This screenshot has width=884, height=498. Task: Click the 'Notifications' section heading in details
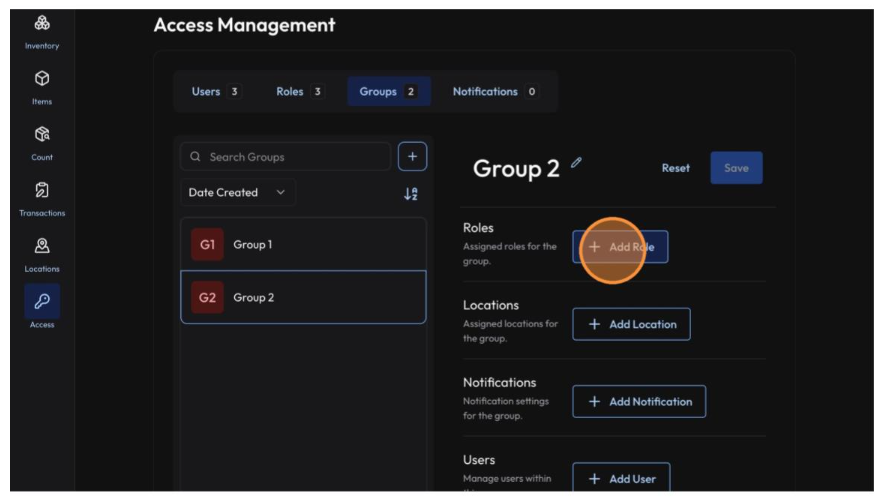click(500, 382)
